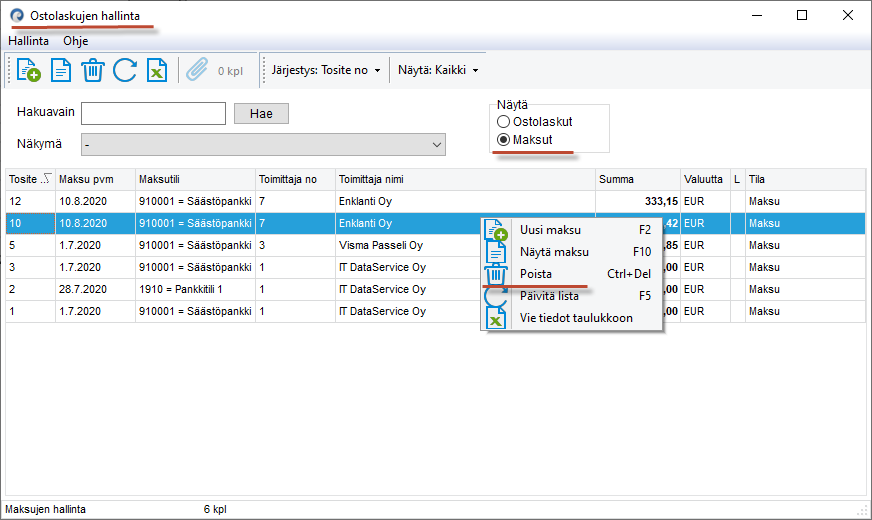Click Enklanti Oy in Tosite 12 row
This screenshot has width=872, height=520.
(x=465, y=201)
